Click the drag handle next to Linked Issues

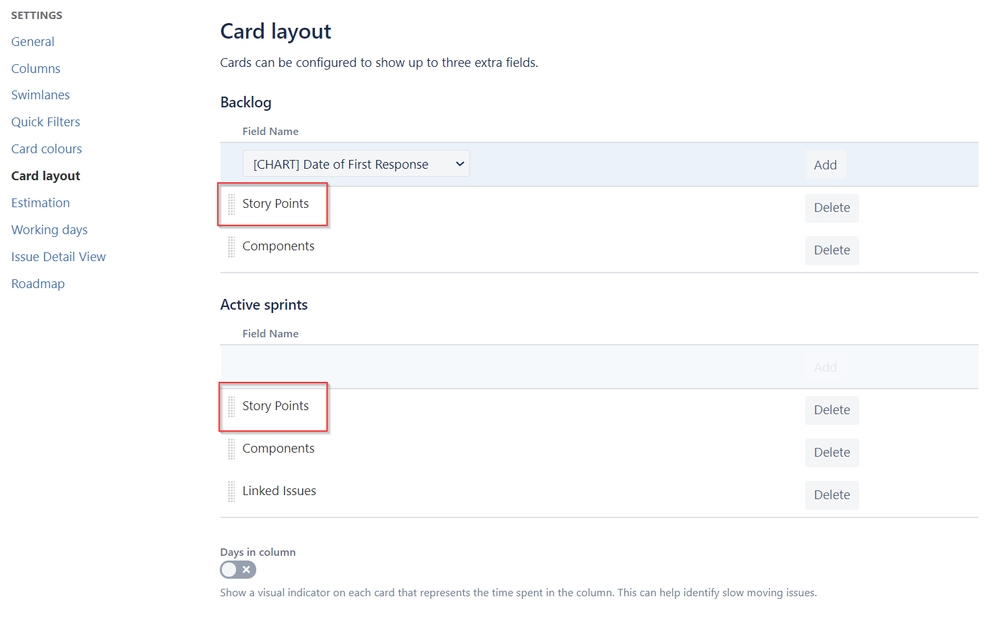click(x=231, y=490)
